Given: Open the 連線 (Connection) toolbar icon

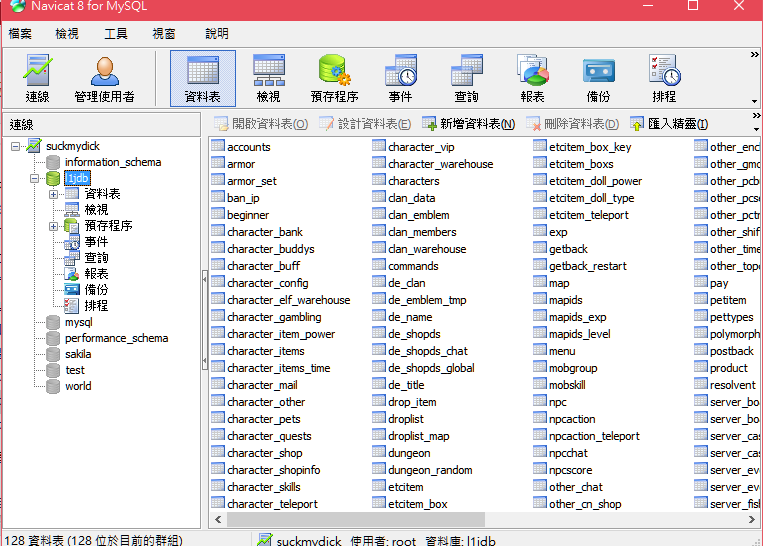Looking at the screenshot, I should coord(37,79).
